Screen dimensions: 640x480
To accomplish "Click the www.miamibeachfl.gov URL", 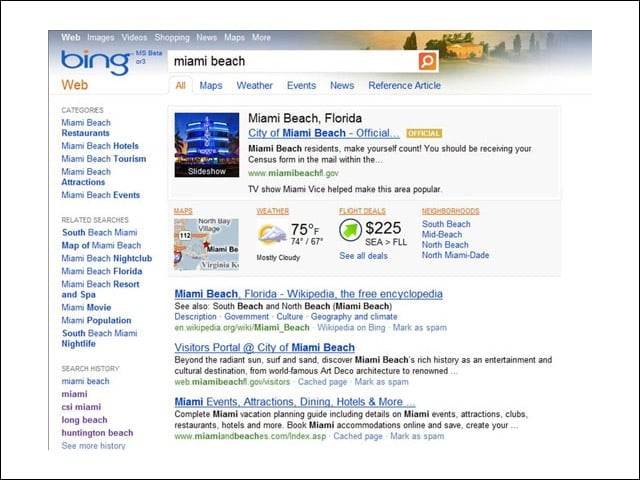I will (293, 173).
